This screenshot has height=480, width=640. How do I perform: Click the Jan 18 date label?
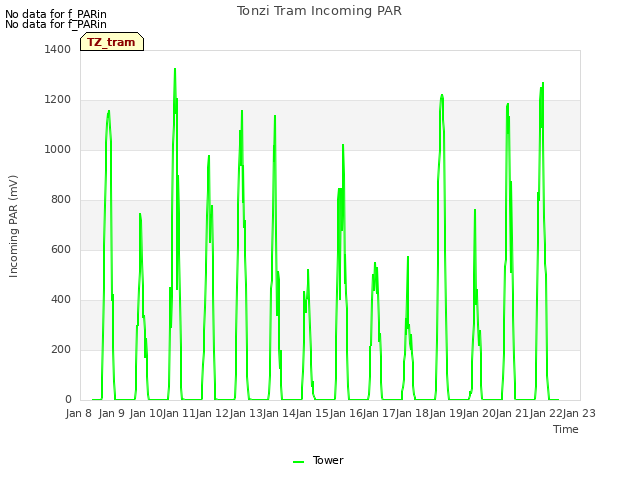click(x=412, y=413)
